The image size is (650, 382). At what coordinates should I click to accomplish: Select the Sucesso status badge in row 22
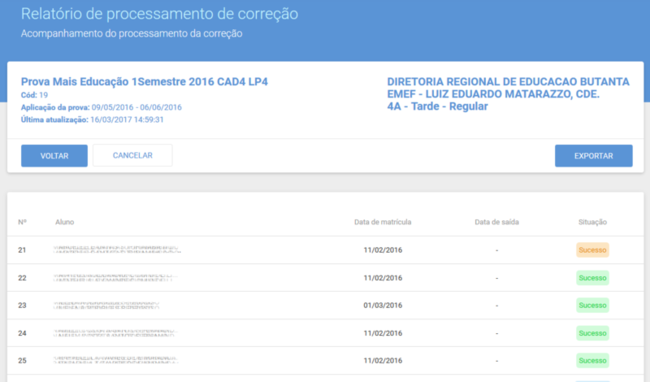pos(592,278)
